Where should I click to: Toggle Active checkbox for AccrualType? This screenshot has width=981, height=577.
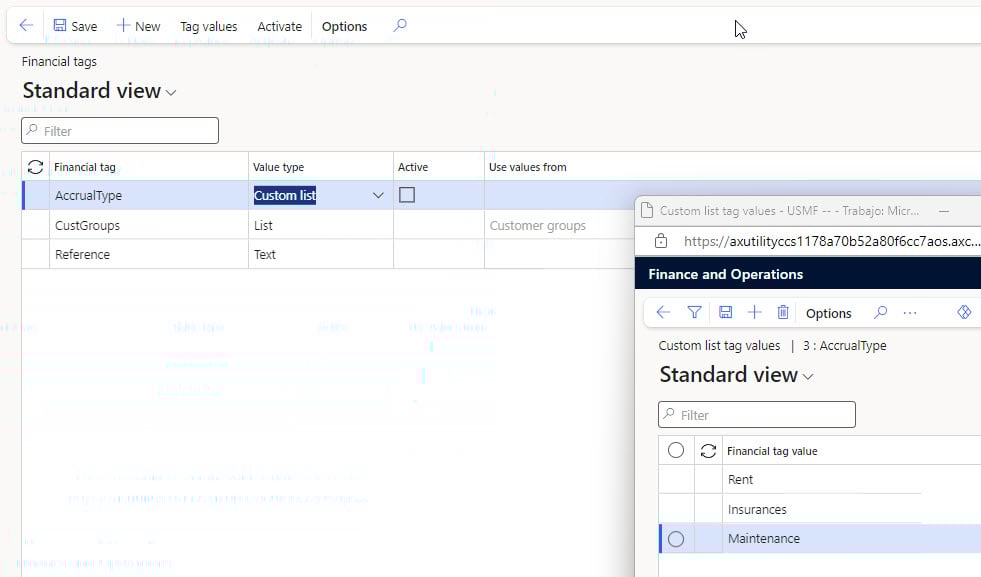(x=407, y=196)
